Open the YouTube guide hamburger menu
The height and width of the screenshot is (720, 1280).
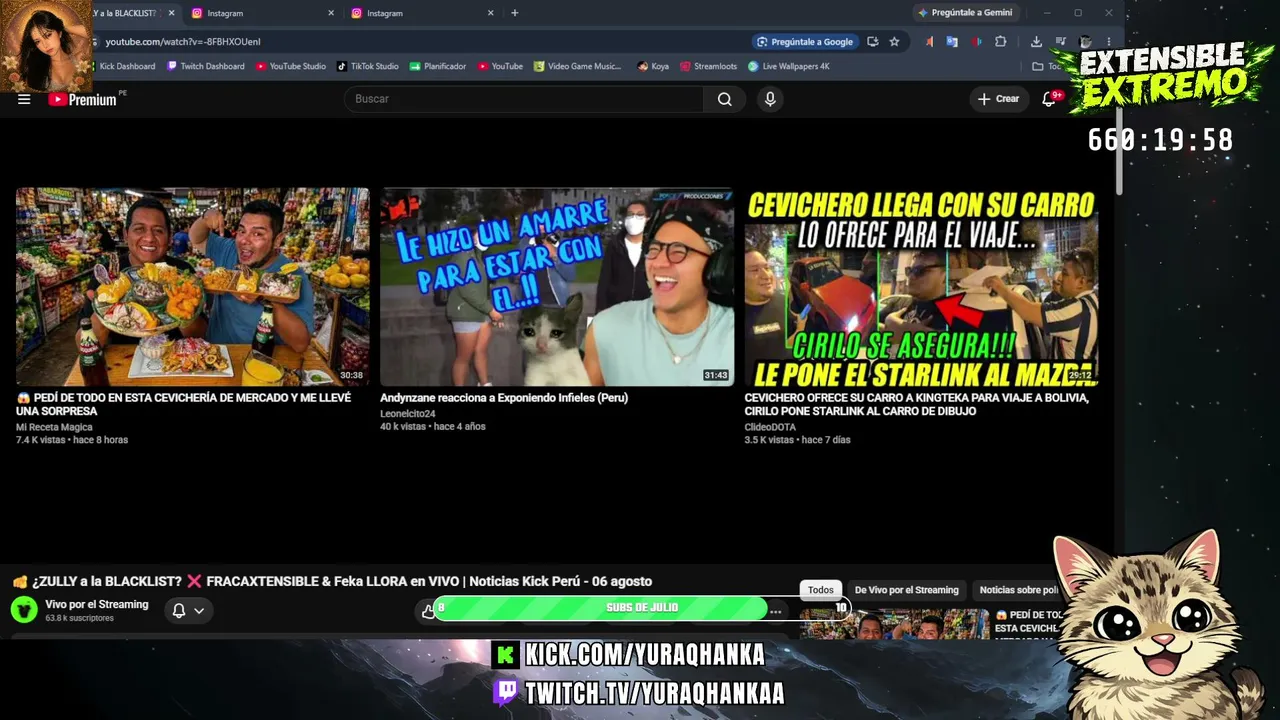[x=24, y=99]
